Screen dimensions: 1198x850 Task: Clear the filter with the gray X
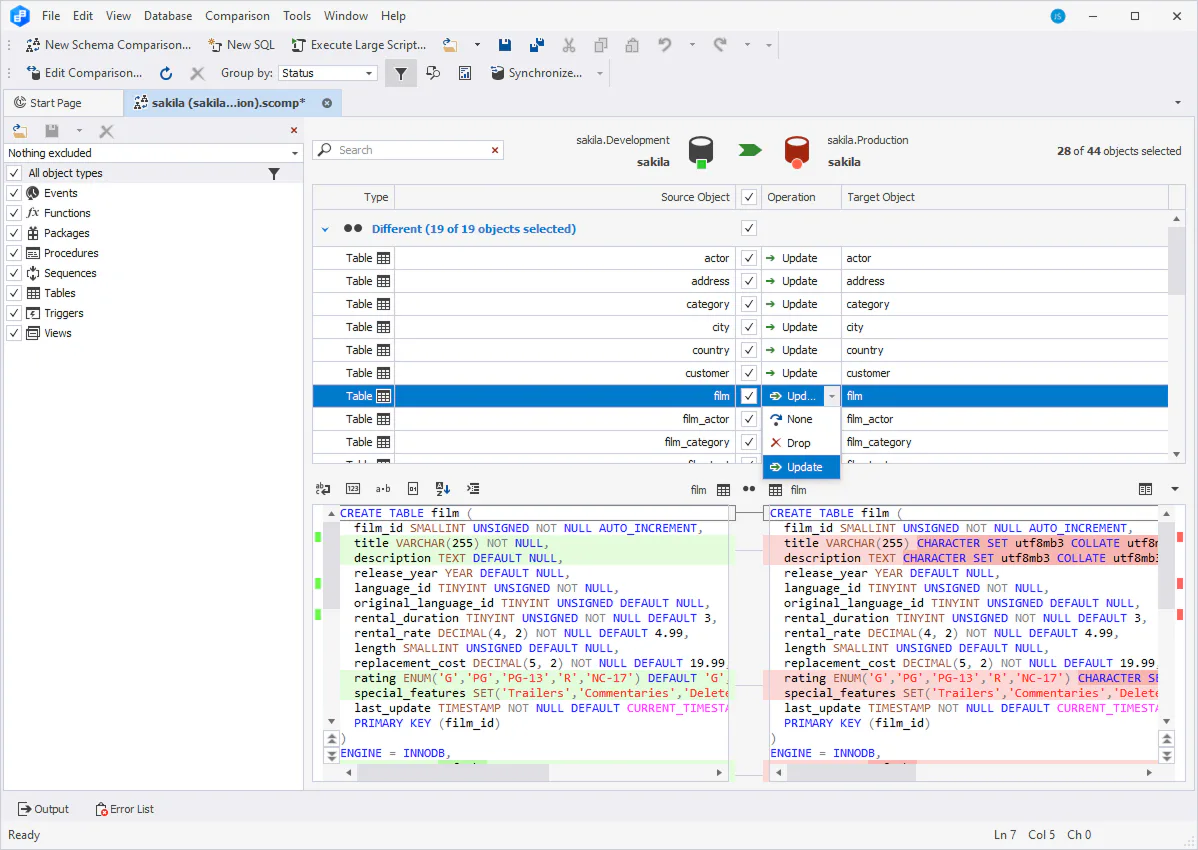click(106, 131)
